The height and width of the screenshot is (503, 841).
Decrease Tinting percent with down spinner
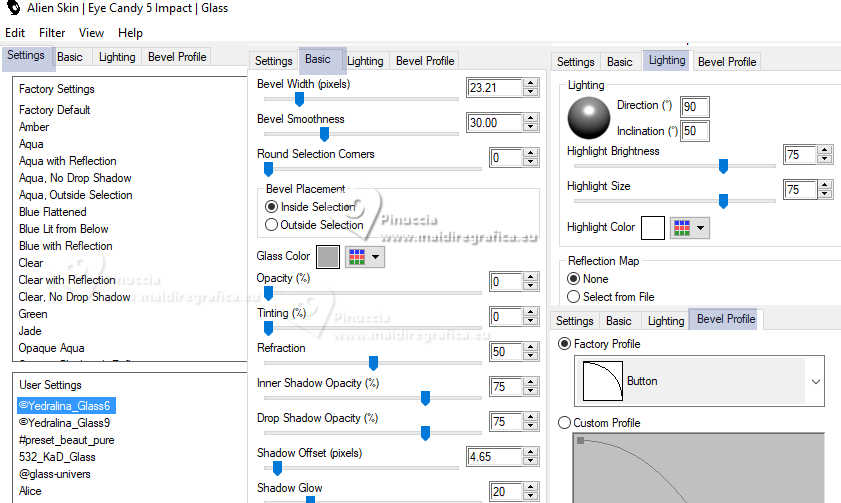(530, 321)
